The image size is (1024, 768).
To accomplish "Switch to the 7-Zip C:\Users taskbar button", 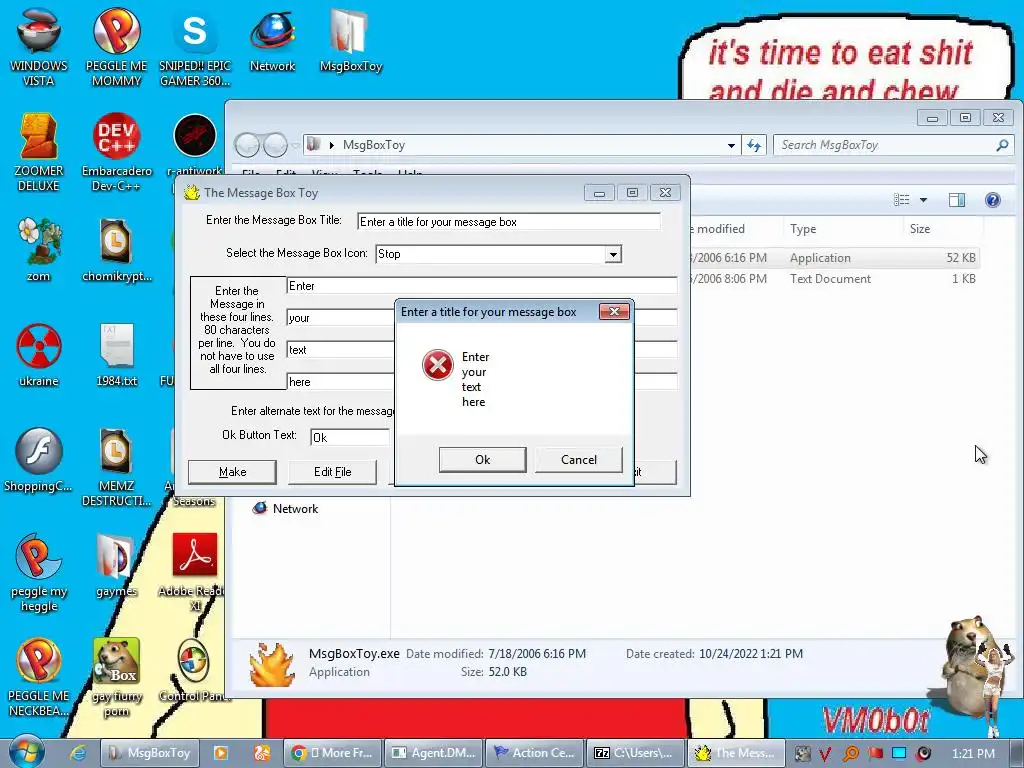I will pyautogui.click(x=635, y=753).
